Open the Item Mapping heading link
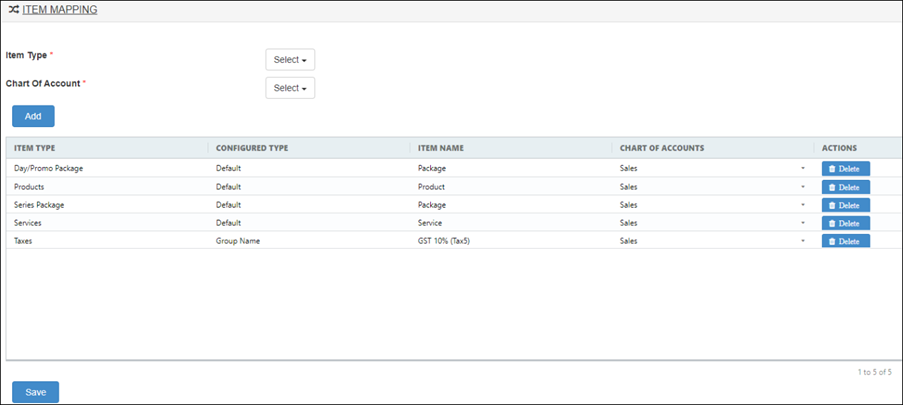This screenshot has height=405, width=903. point(60,10)
